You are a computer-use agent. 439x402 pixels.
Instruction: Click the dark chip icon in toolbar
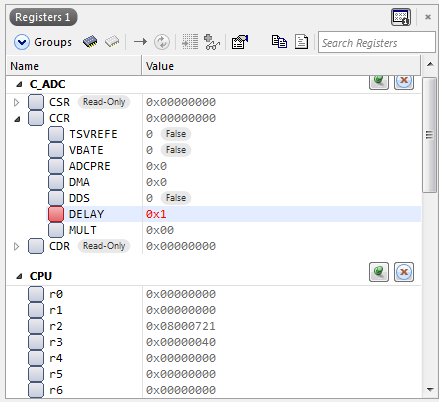pyautogui.click(x=90, y=42)
